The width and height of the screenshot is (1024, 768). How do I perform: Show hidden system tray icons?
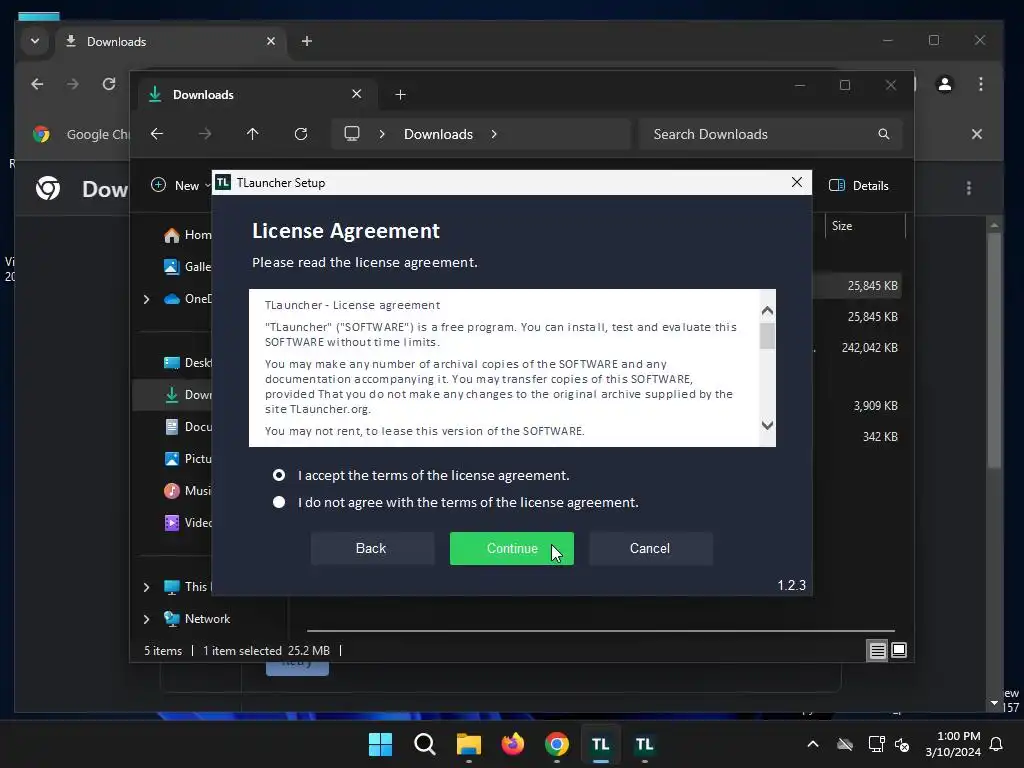coord(812,744)
